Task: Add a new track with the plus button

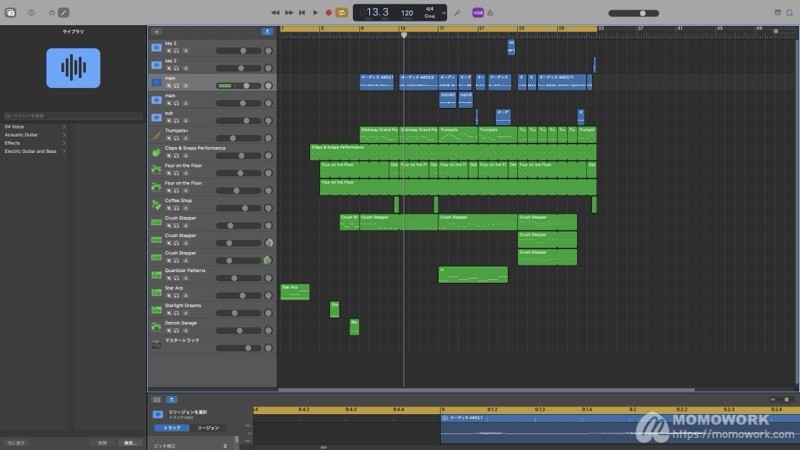Action: 157,32
